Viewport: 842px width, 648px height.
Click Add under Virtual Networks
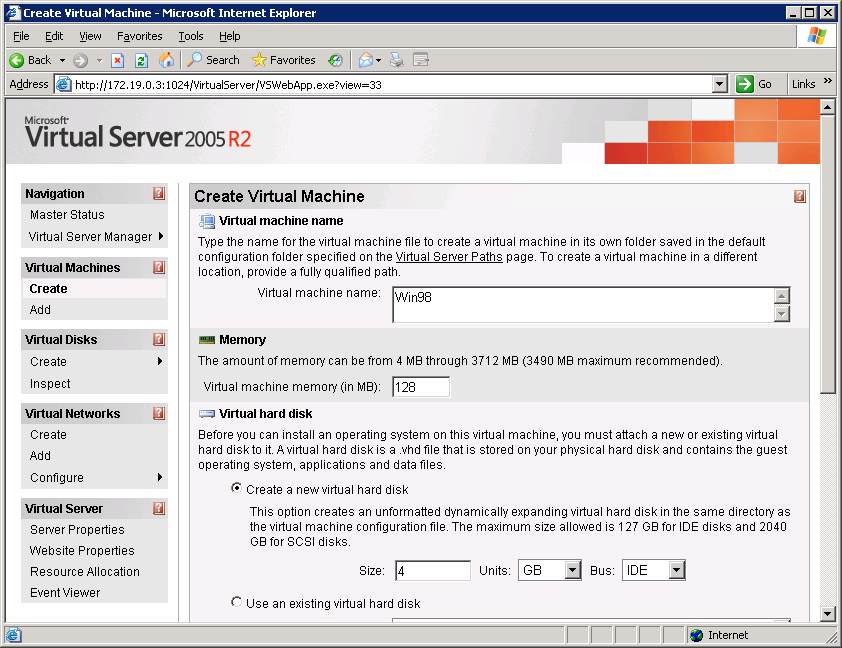click(x=40, y=456)
